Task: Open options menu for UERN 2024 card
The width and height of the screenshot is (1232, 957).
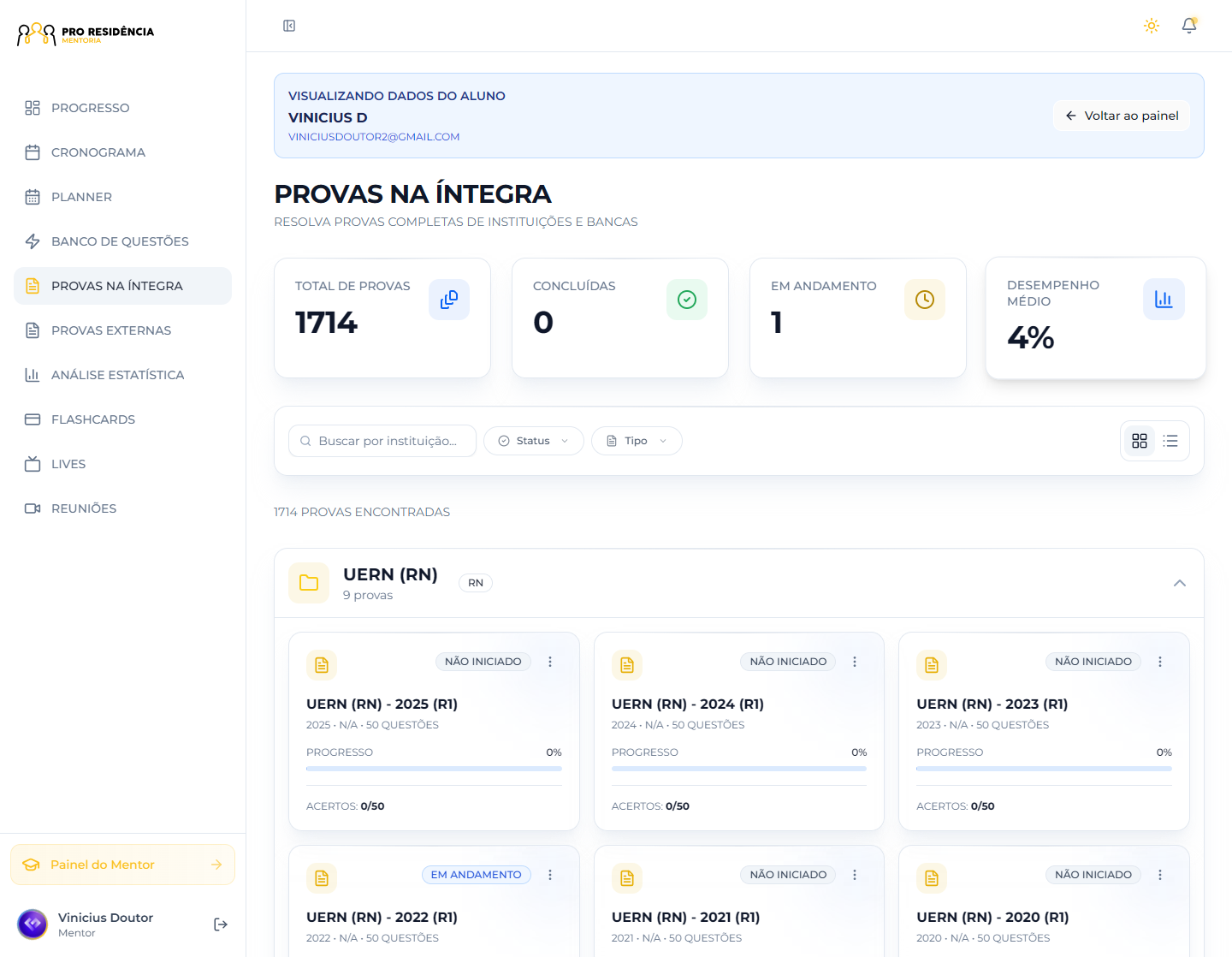Action: [855, 662]
